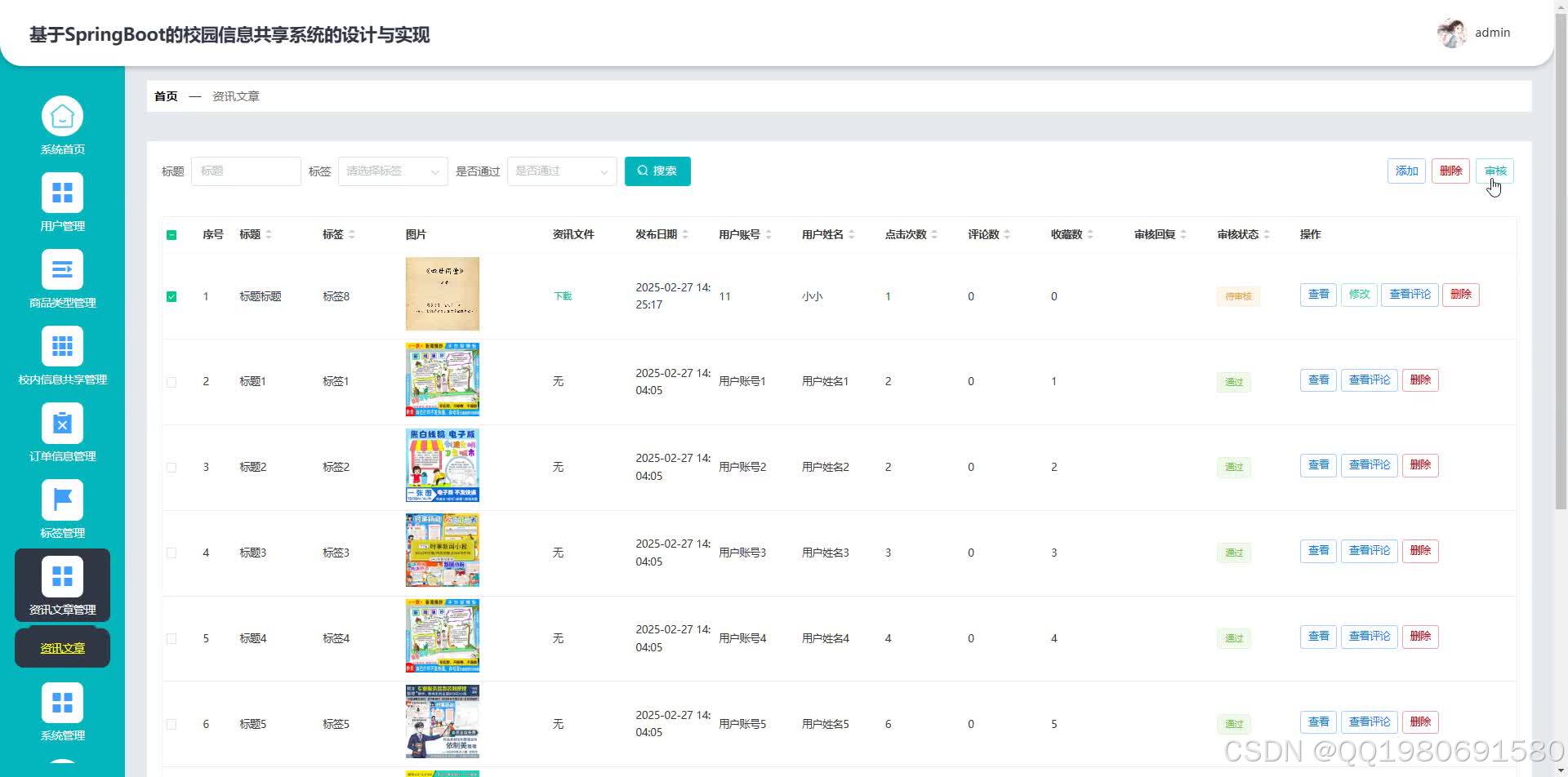Expand the 是否通过 dropdown
Viewport: 1568px width, 777px height.
(561, 171)
